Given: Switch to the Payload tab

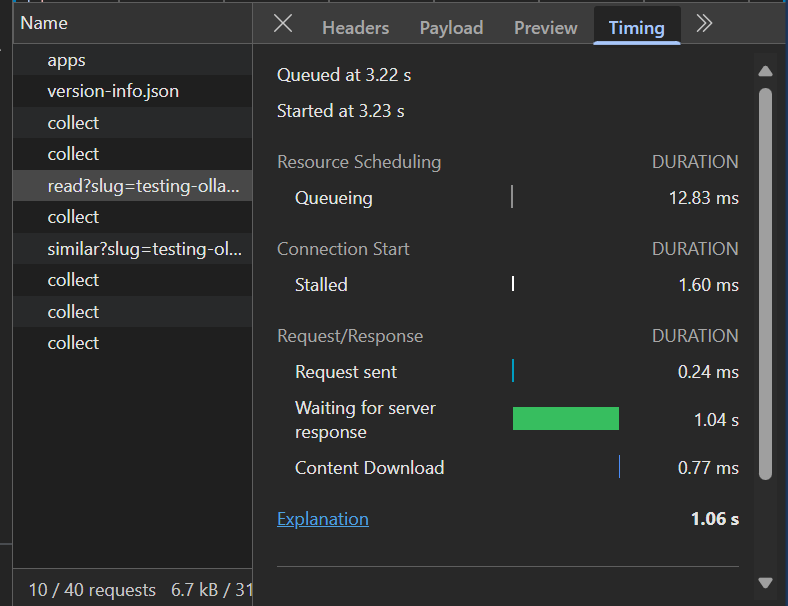Looking at the screenshot, I should [x=451, y=27].
